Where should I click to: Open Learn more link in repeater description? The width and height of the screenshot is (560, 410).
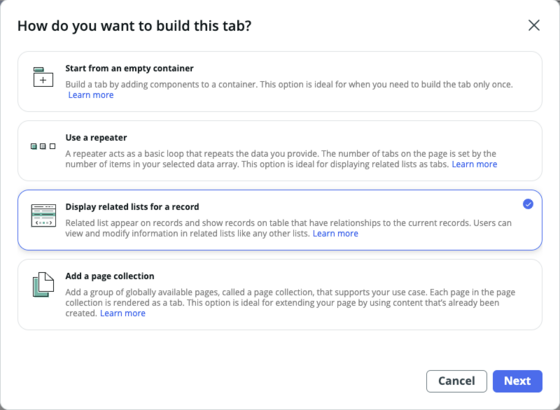474,164
